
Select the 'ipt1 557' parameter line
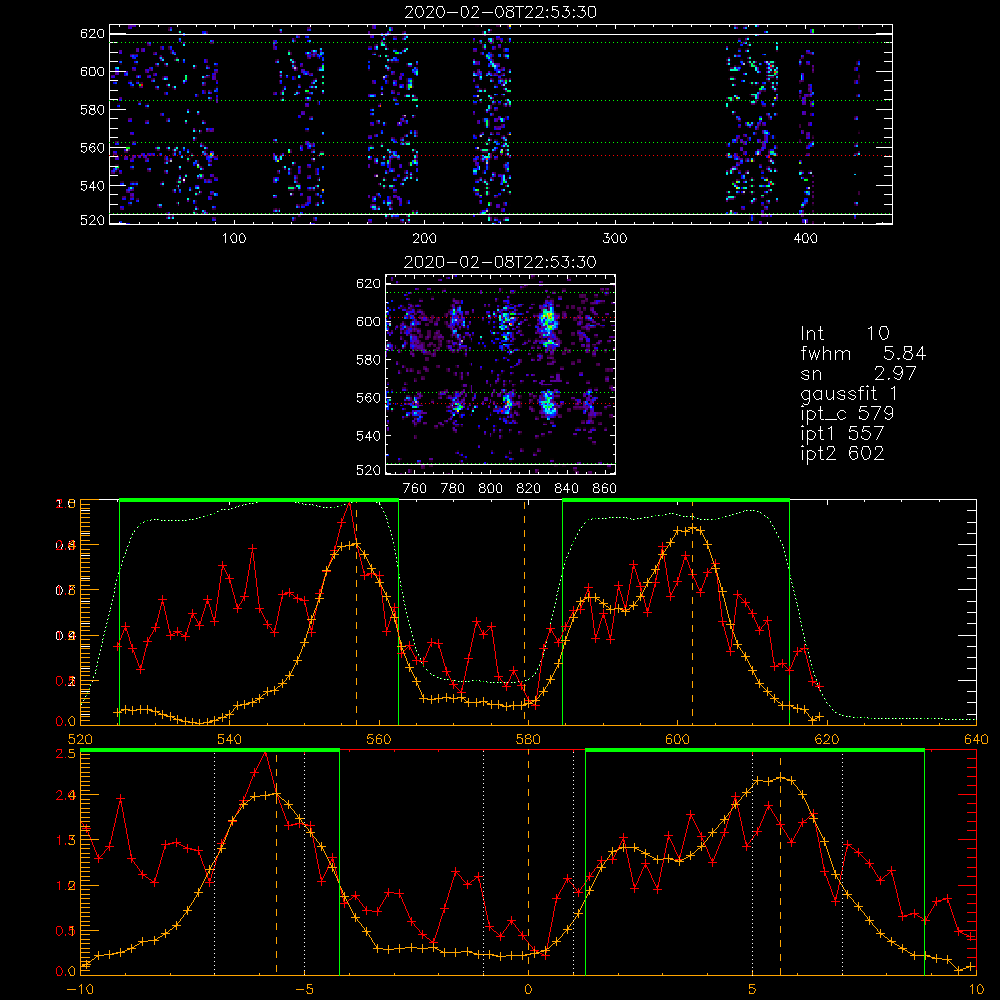pos(842,434)
